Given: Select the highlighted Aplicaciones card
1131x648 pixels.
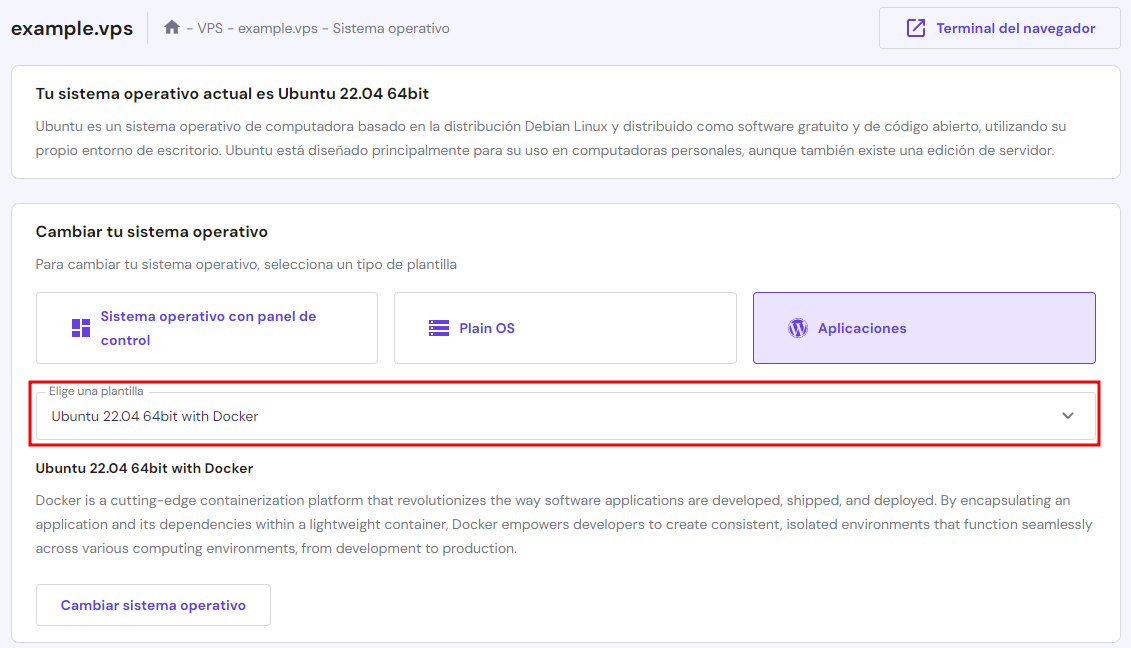Looking at the screenshot, I should click(923, 327).
